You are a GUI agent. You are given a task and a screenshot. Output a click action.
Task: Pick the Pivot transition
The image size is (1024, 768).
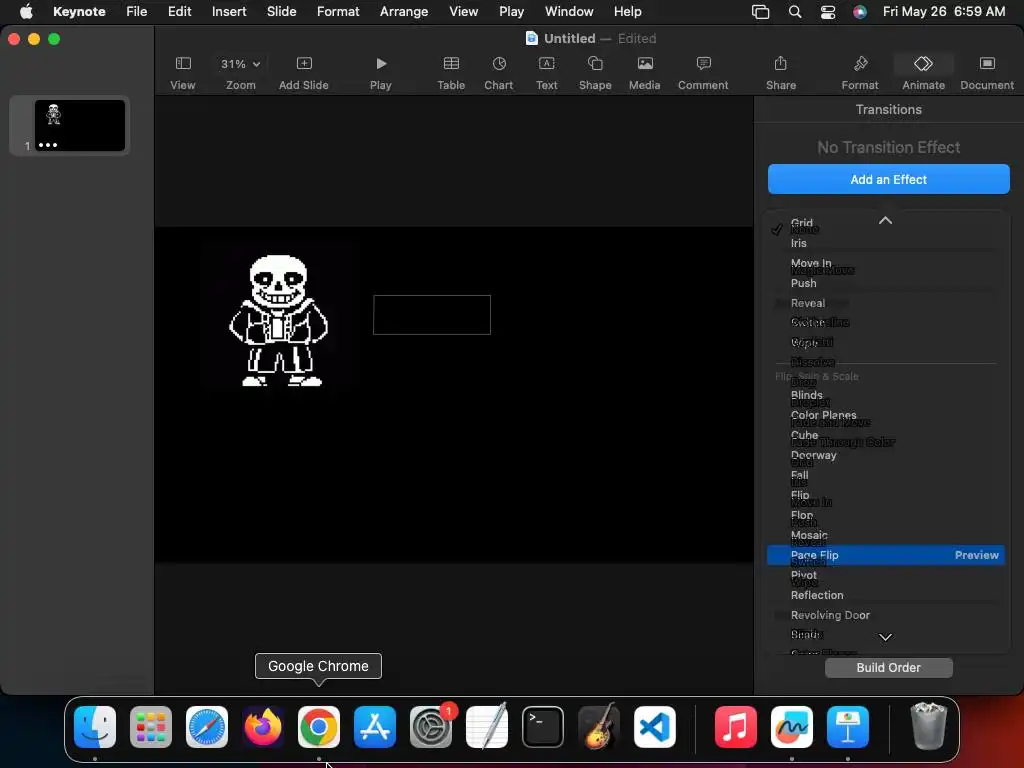803,575
